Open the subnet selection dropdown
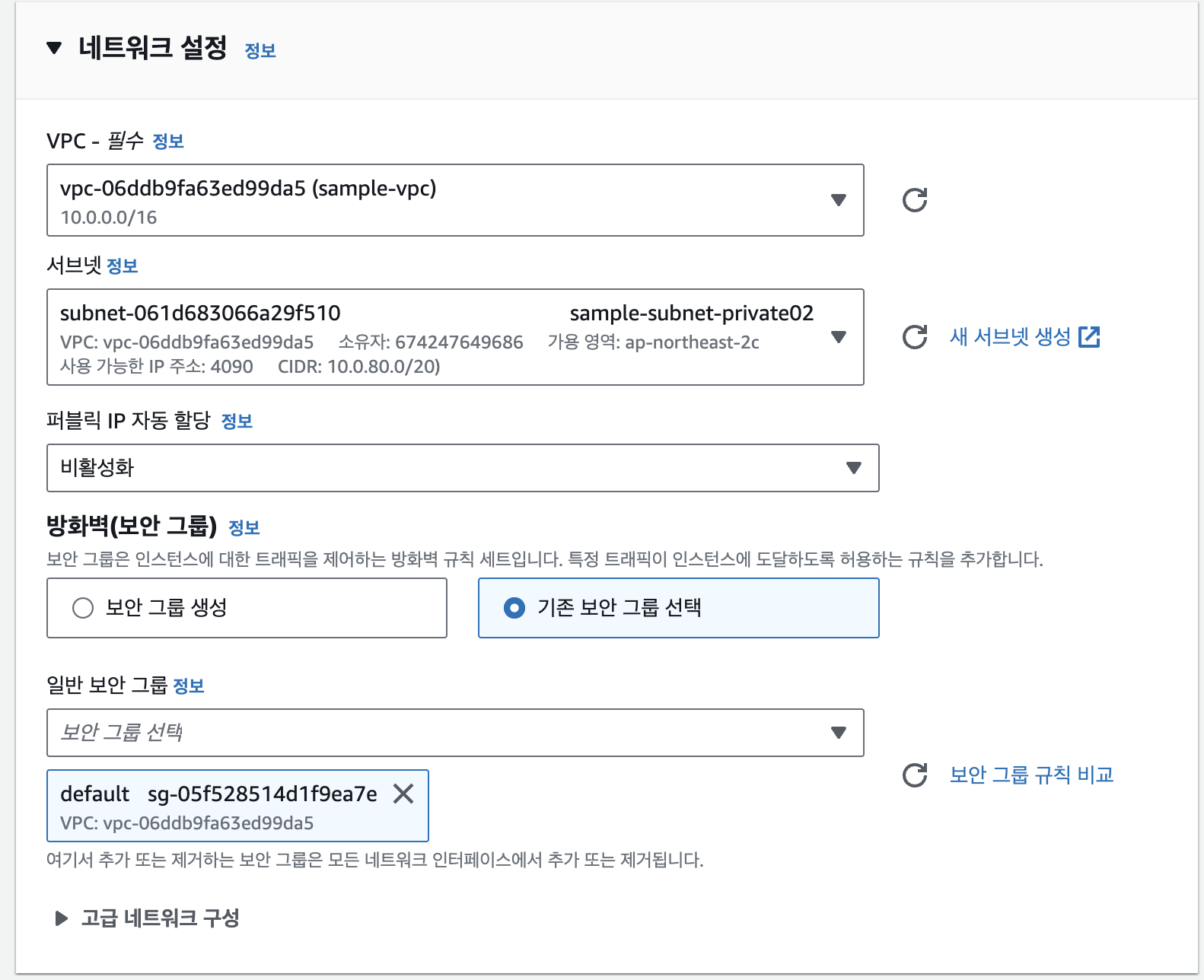 [x=455, y=337]
